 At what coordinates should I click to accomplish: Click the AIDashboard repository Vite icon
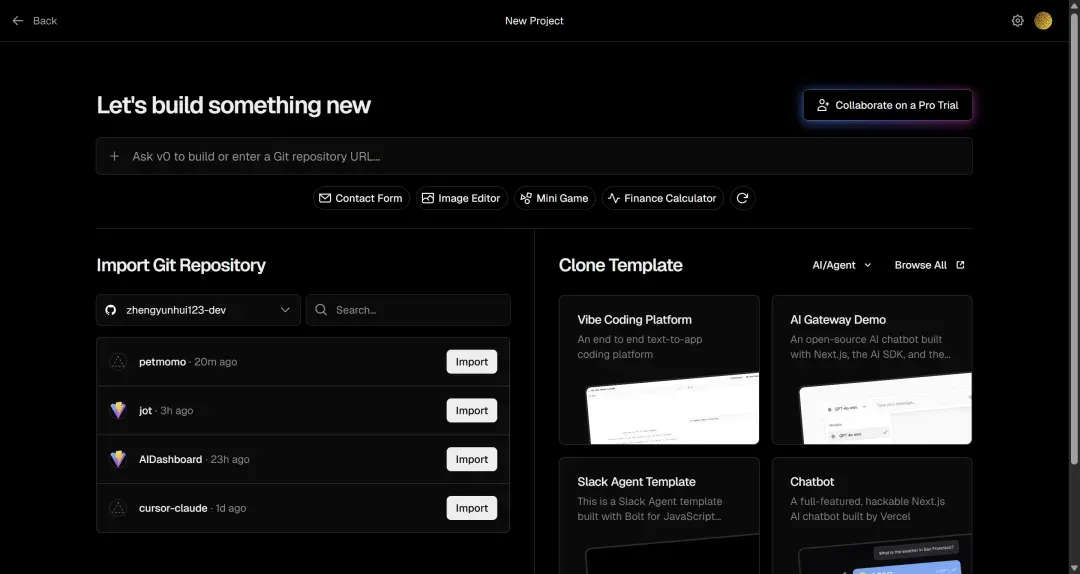pos(118,459)
